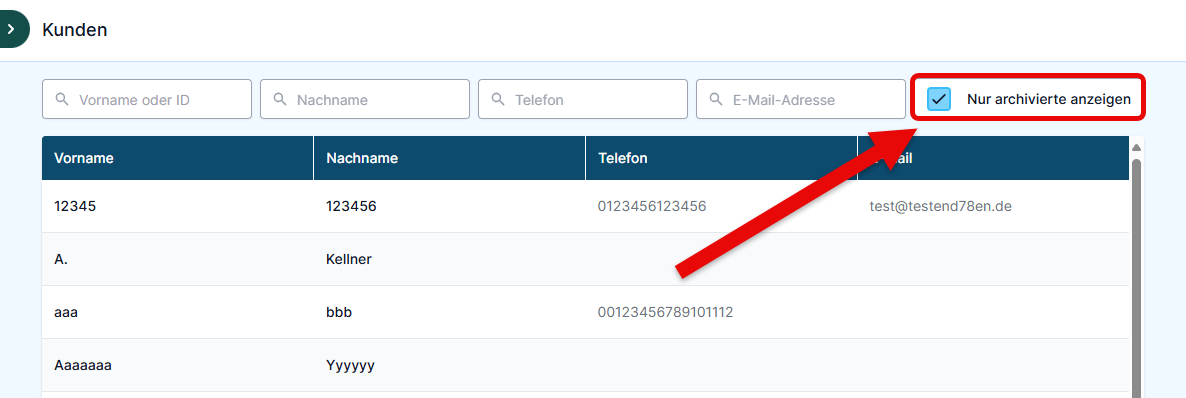This screenshot has height=398, width=1186.
Task: Click the Telefon column header
Action: click(722, 158)
